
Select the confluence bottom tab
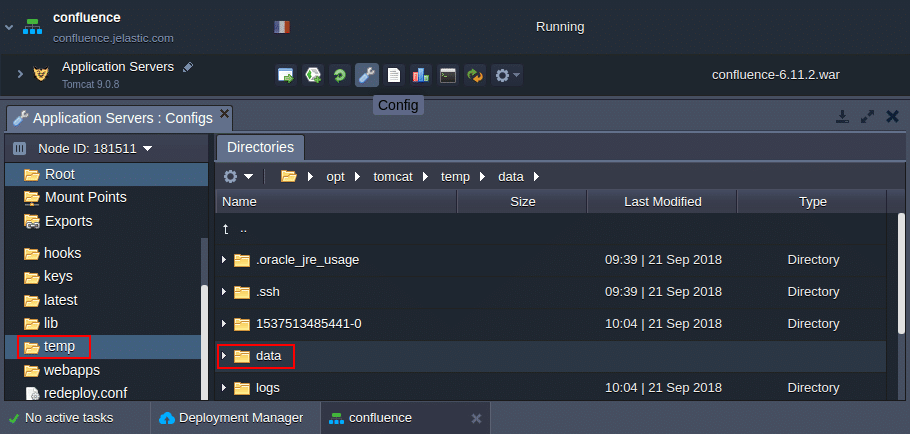click(x=405, y=418)
